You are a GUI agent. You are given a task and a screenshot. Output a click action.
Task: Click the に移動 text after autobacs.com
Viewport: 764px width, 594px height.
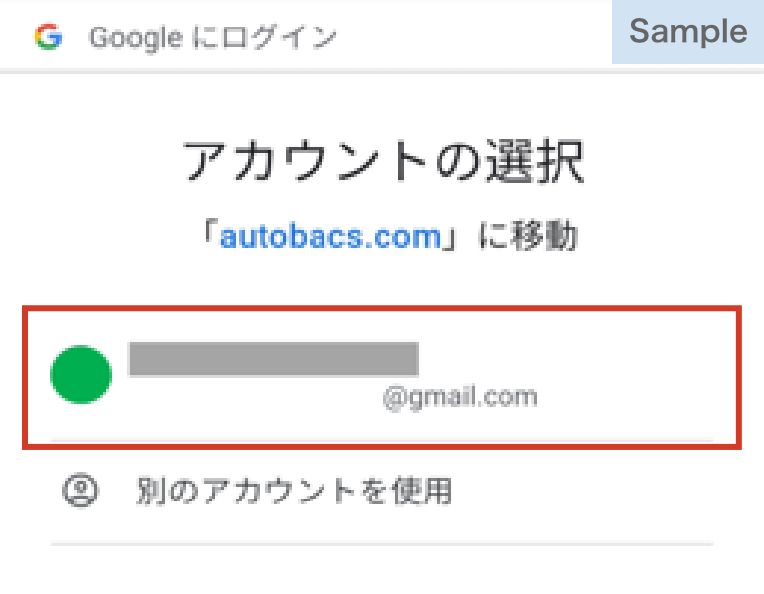[525, 237]
